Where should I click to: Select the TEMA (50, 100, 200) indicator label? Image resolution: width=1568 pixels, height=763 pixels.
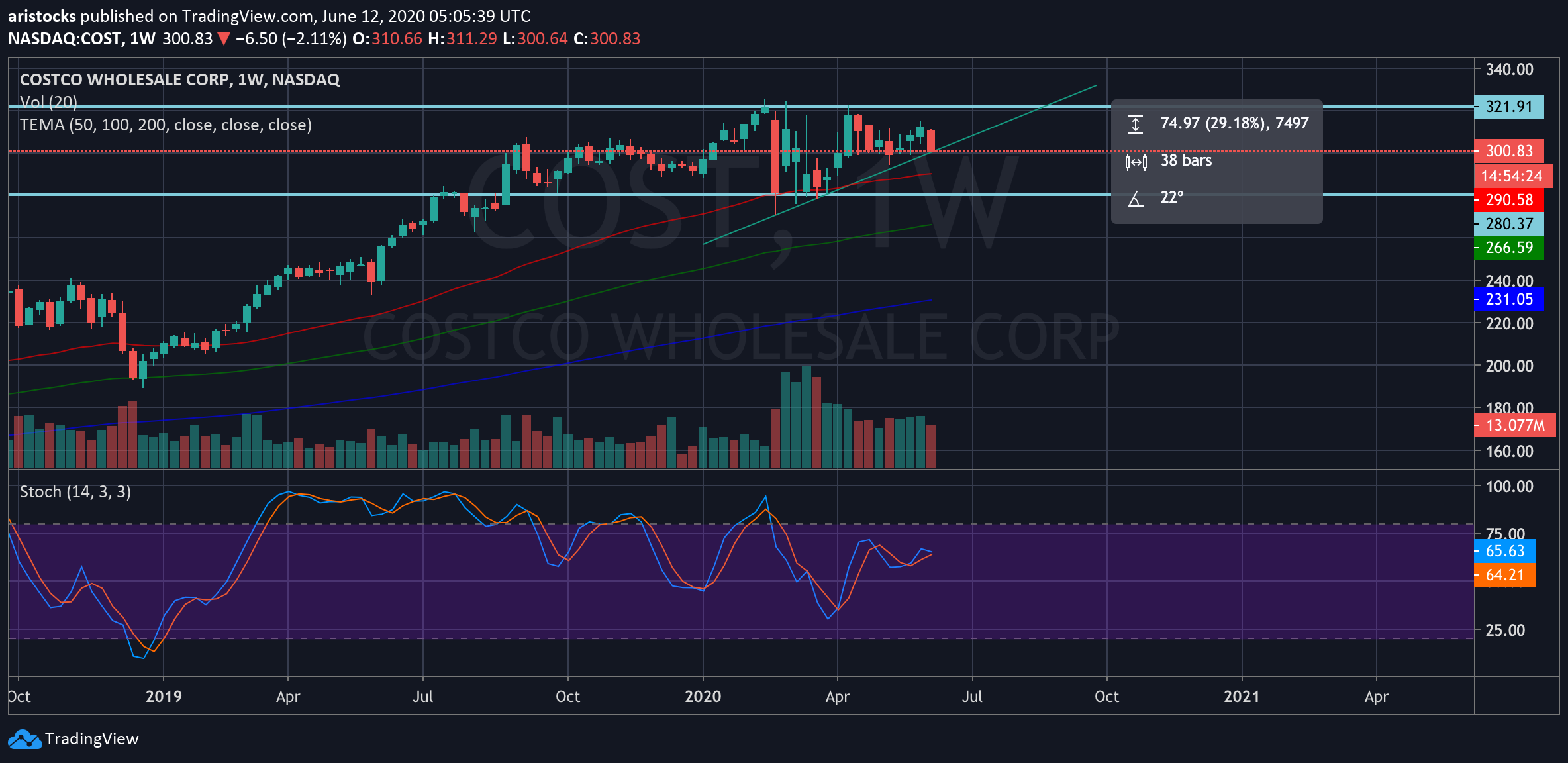click(166, 125)
